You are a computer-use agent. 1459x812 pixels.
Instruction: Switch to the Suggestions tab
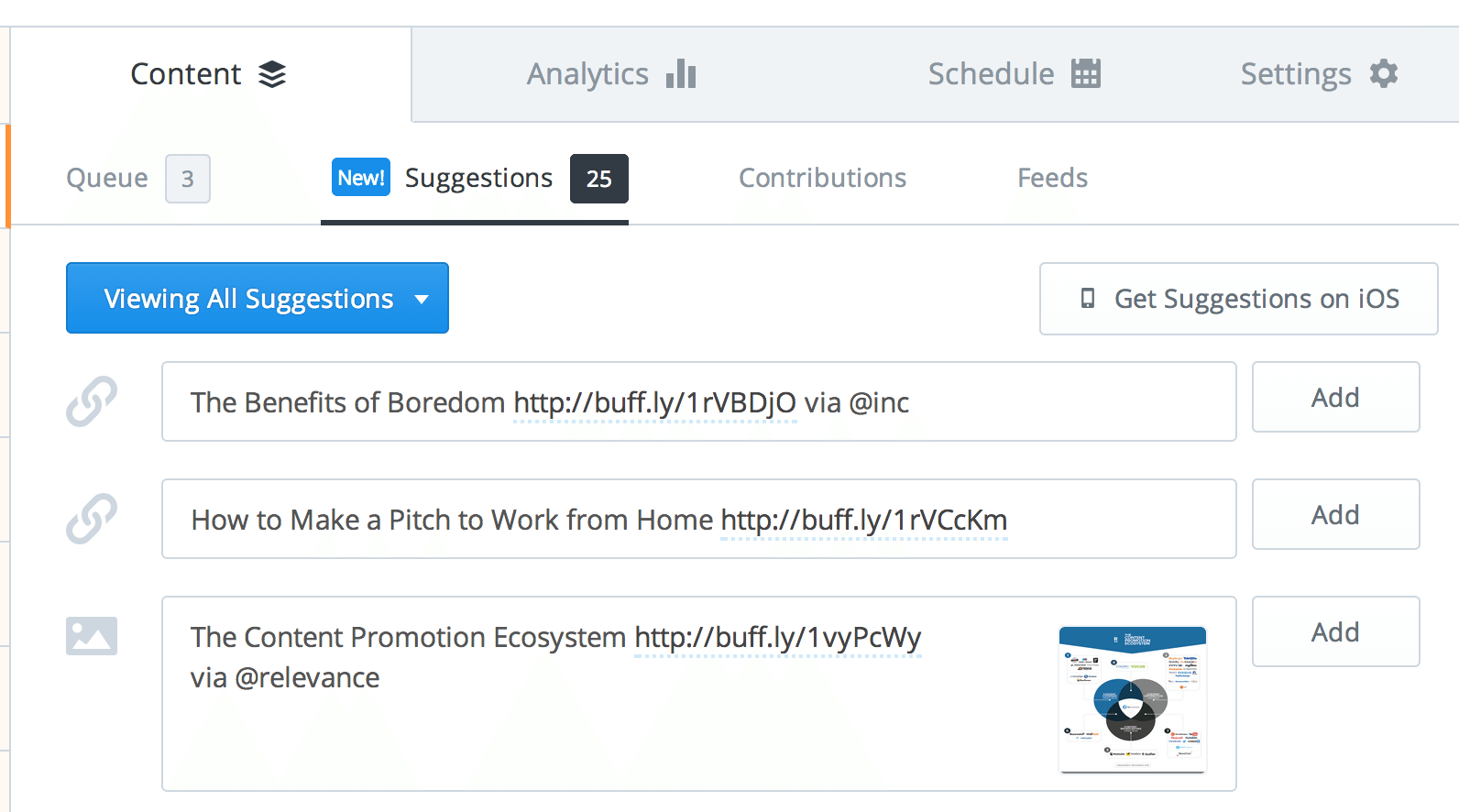[478, 178]
